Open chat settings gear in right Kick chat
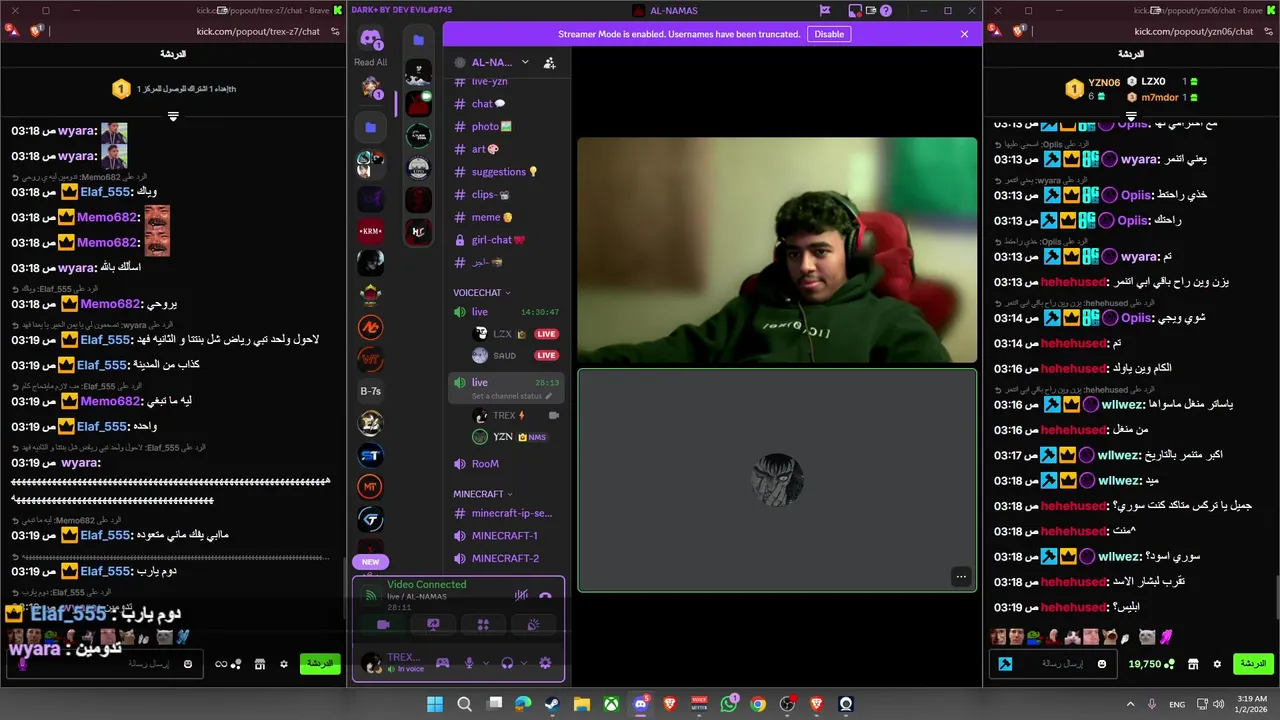Viewport: 1280px width, 720px height. tap(1217, 664)
